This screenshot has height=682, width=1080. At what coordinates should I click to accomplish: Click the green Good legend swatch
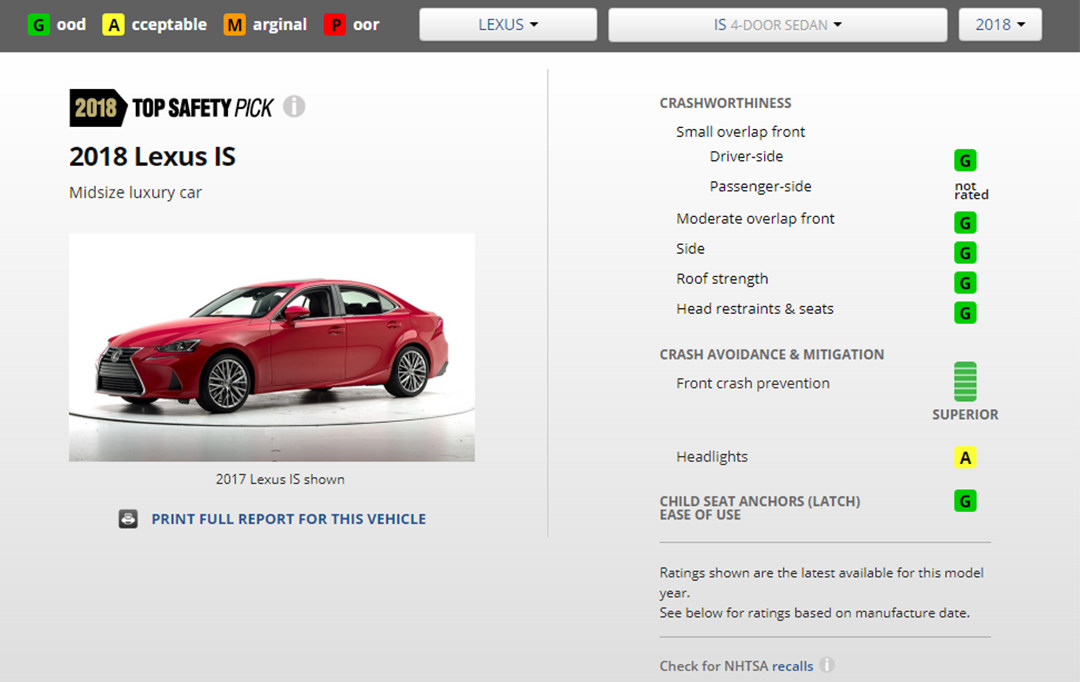38,25
